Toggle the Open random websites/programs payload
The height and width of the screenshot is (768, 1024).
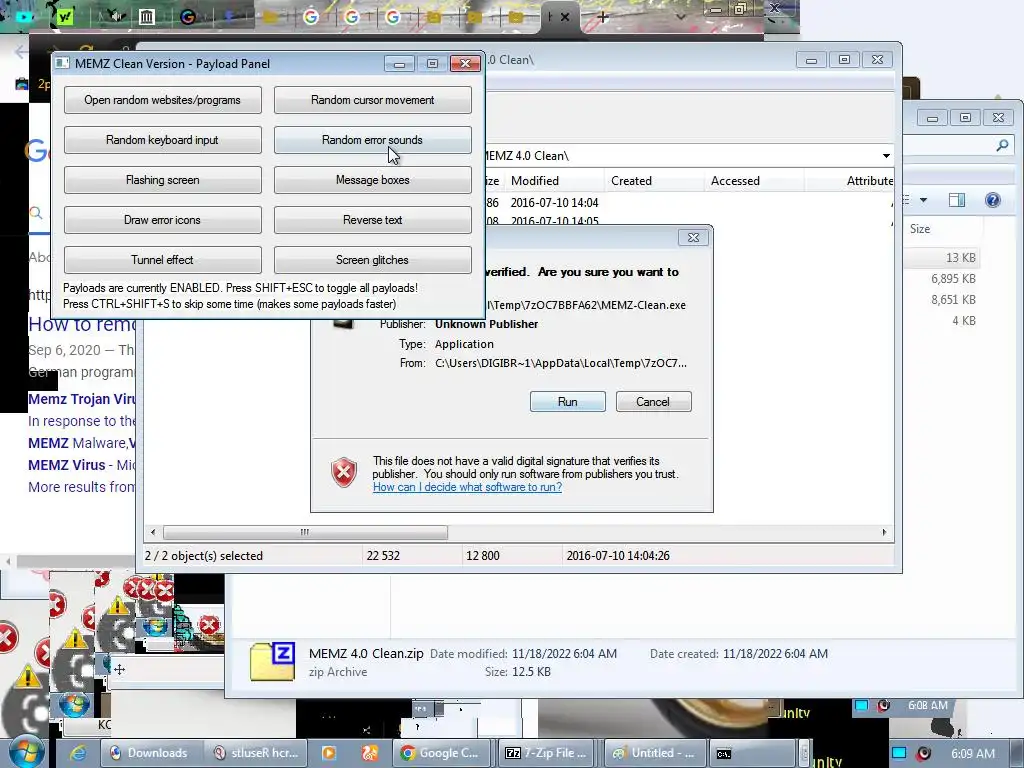(163, 100)
